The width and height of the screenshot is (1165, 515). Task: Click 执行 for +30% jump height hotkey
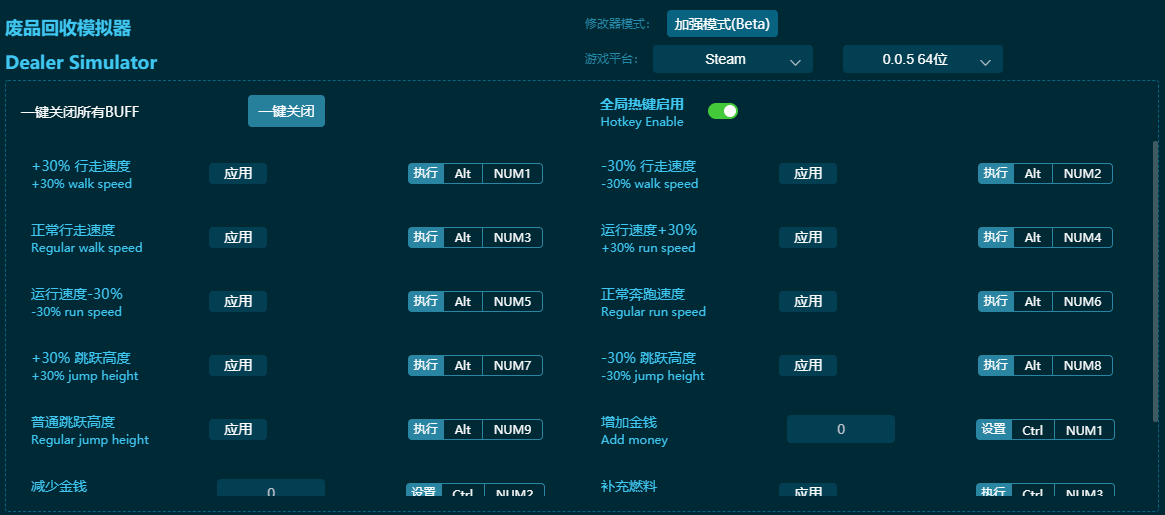pos(426,366)
